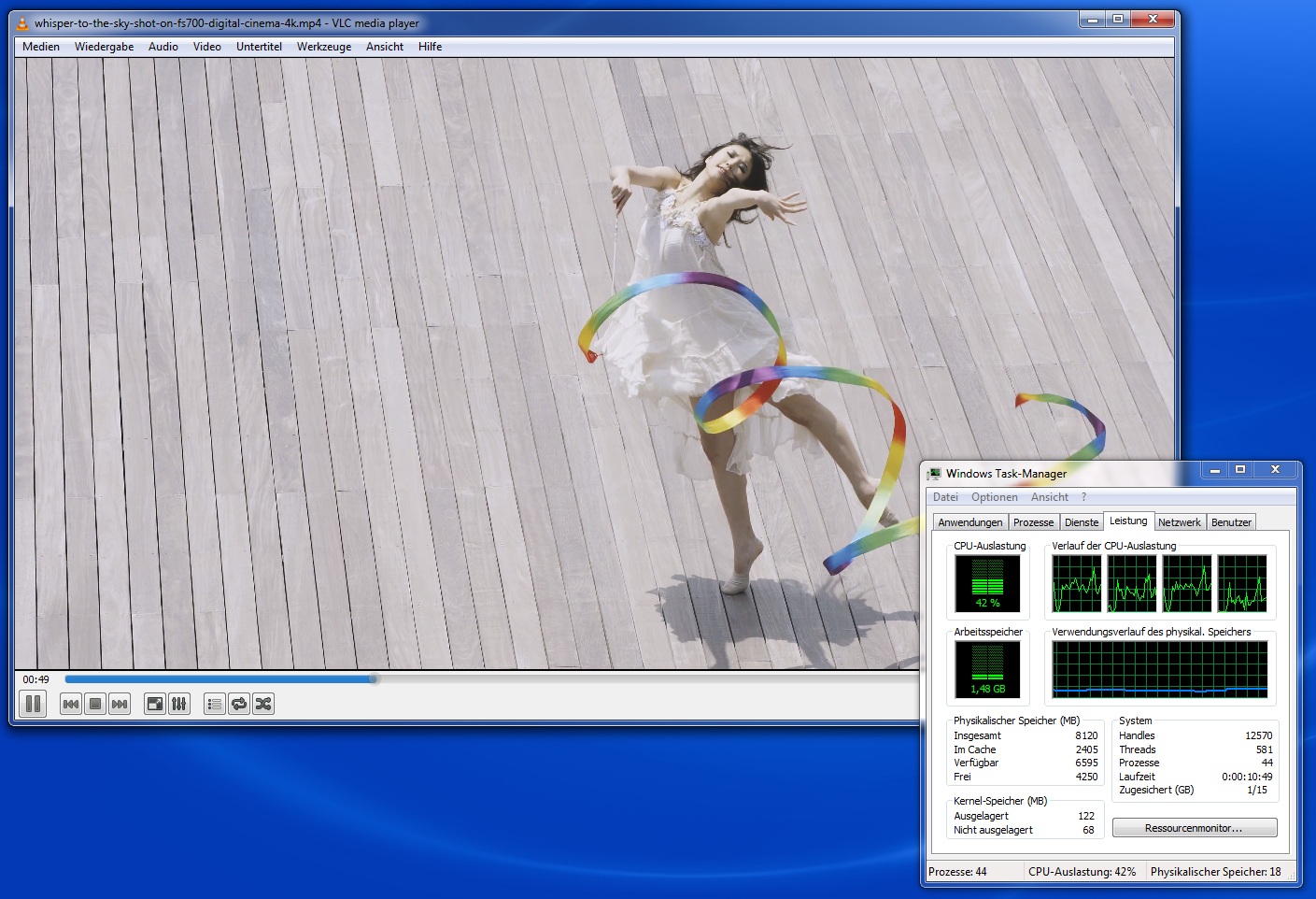The height and width of the screenshot is (899, 1316).
Task: Click the VLC cone icon in title bar
Action: tap(22, 23)
